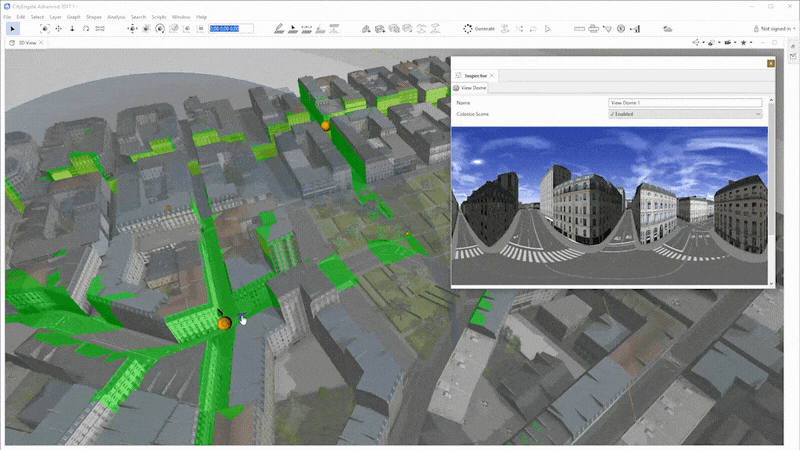The height and width of the screenshot is (450, 800).
Task: Click the play triangle icon after Generate
Action: (x=547, y=29)
